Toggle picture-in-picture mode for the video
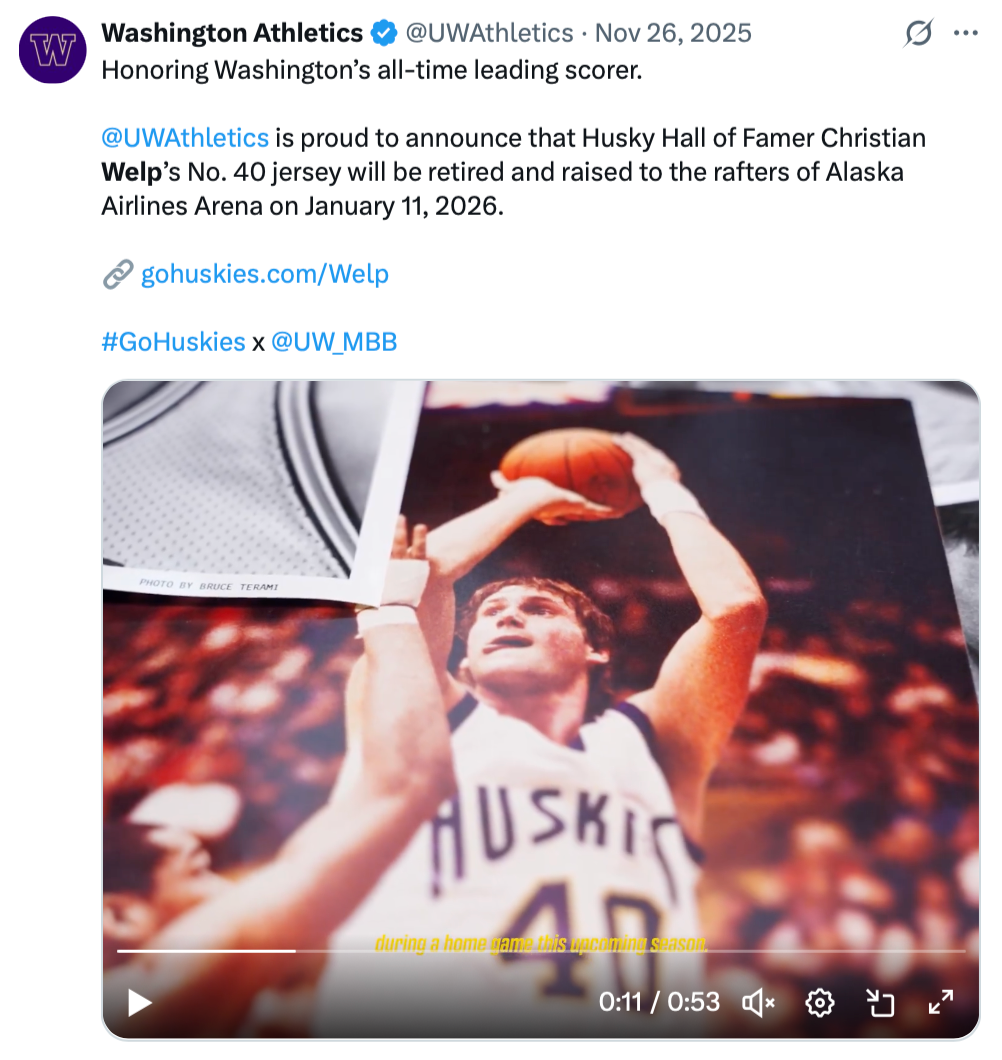Image resolution: width=1002 pixels, height=1060 pixels. point(880,1001)
